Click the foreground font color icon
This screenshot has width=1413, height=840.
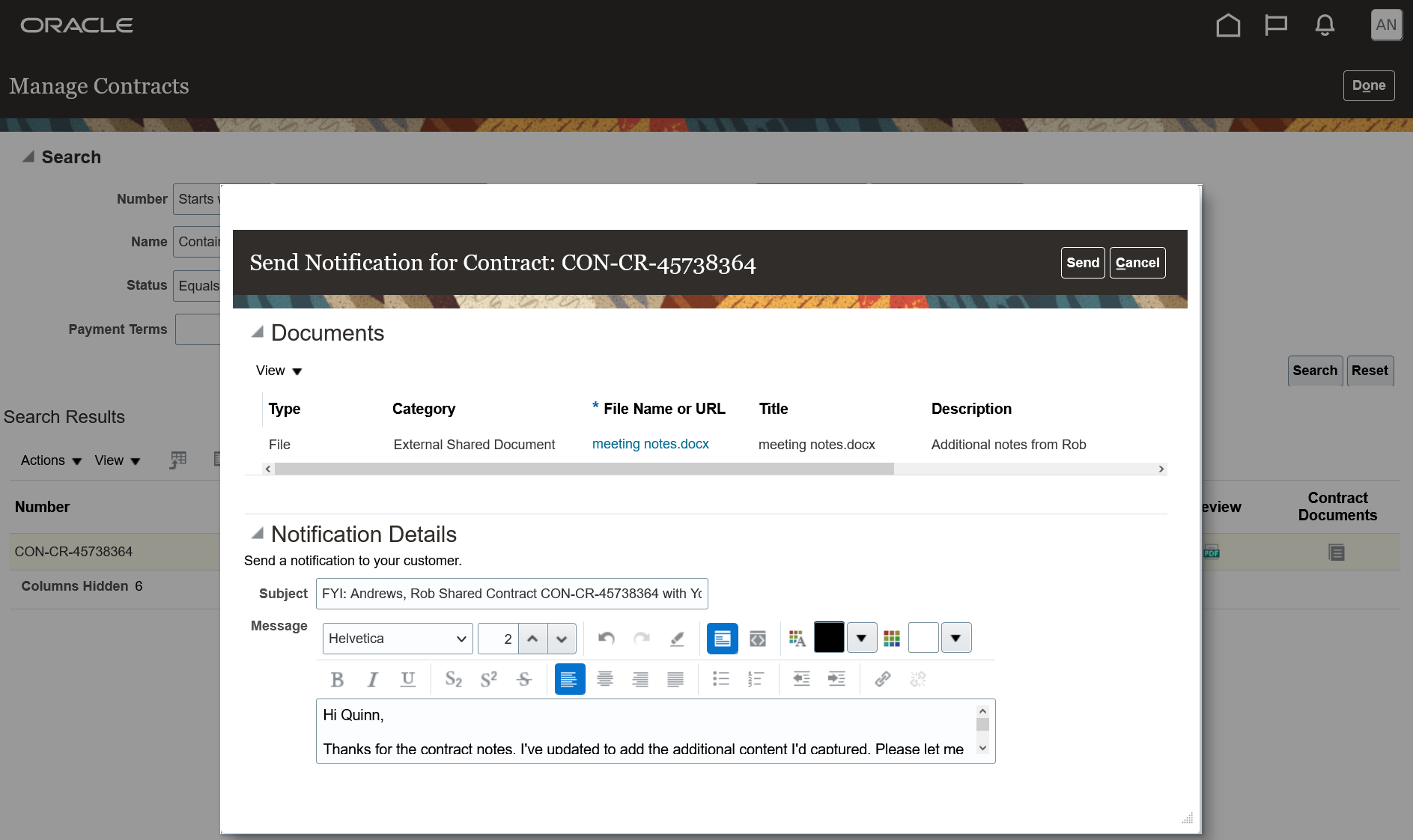pos(797,639)
